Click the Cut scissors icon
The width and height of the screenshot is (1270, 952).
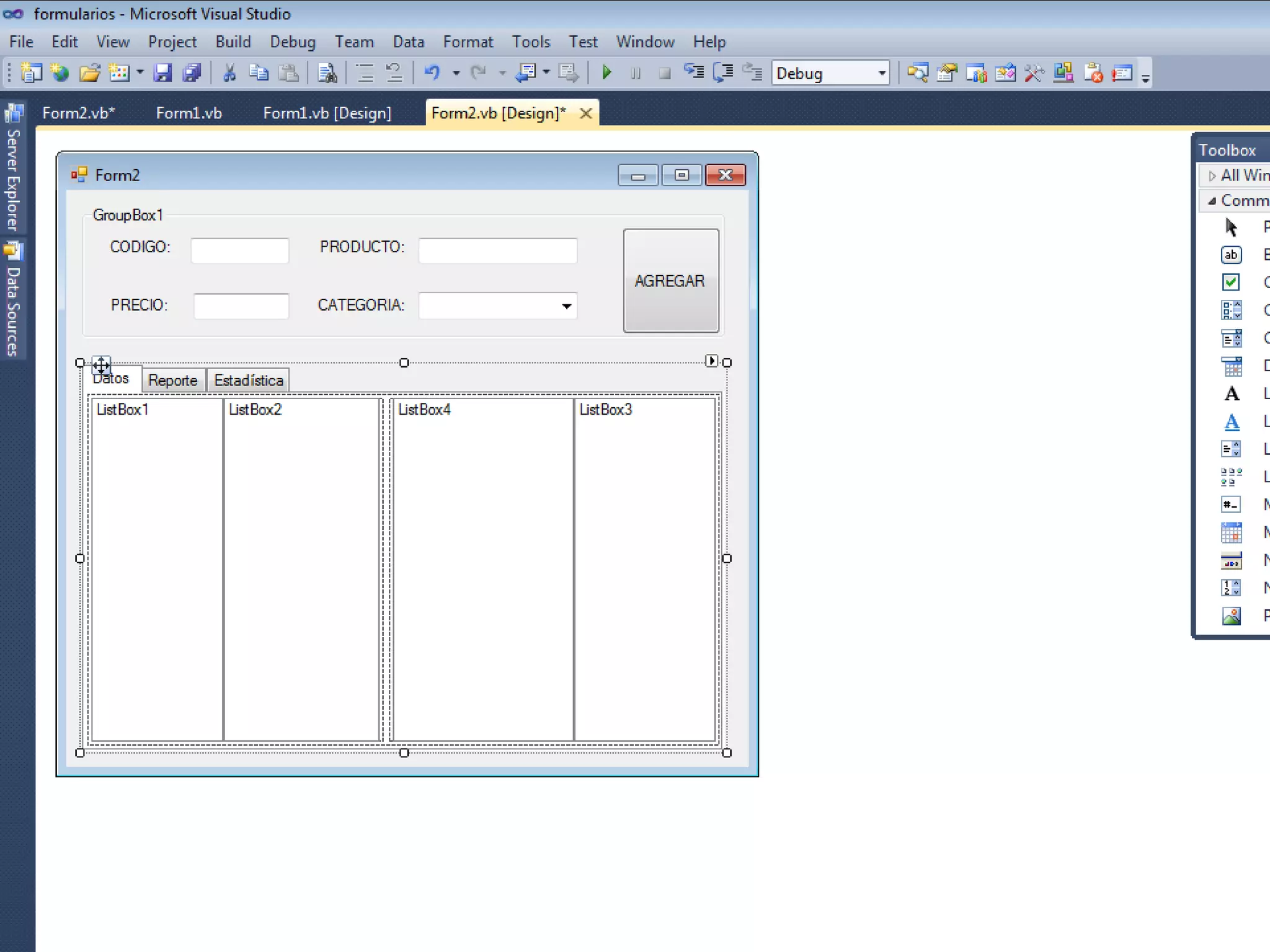[229, 73]
